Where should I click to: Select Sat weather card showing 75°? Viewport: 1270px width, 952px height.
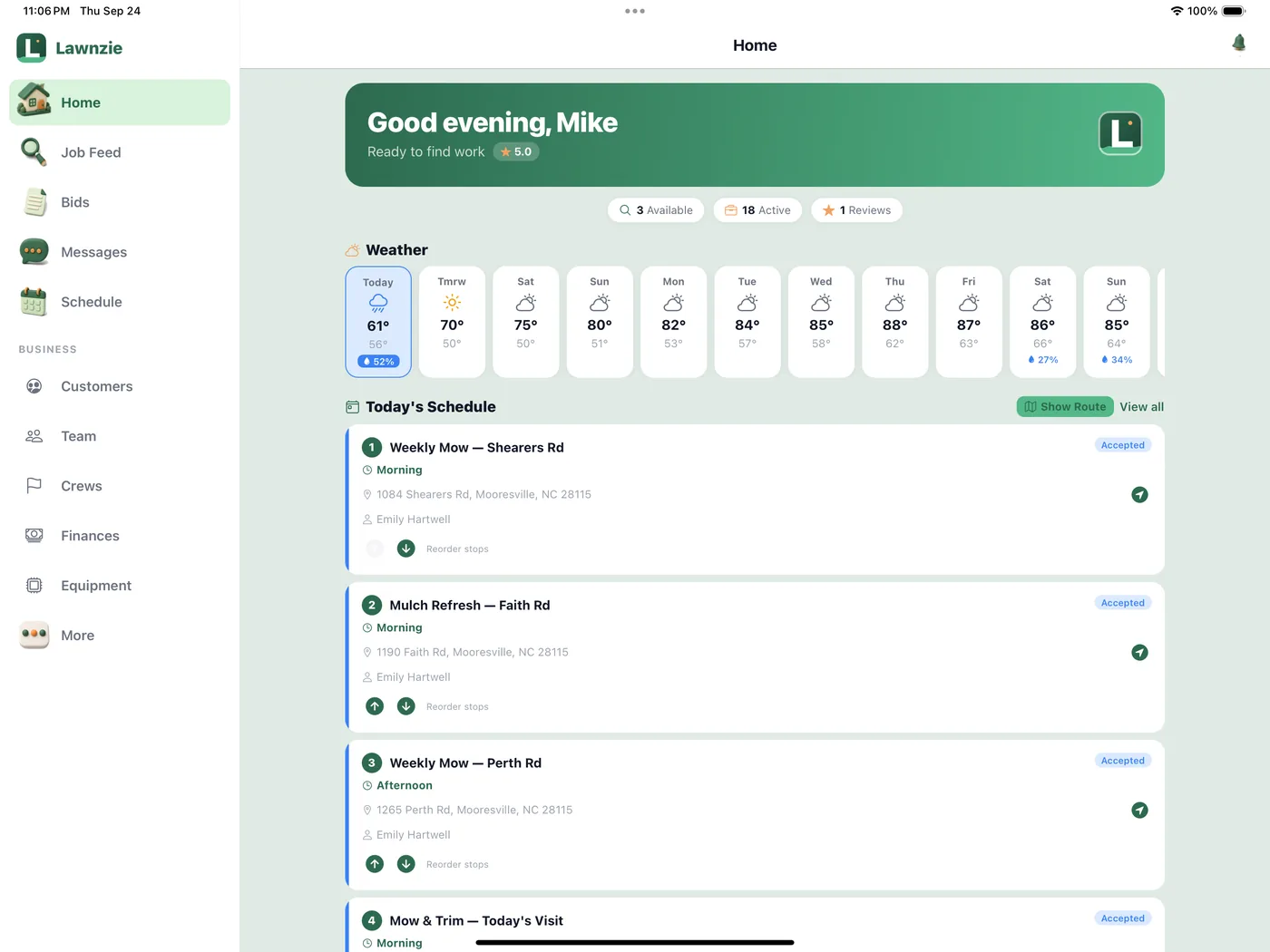526,322
